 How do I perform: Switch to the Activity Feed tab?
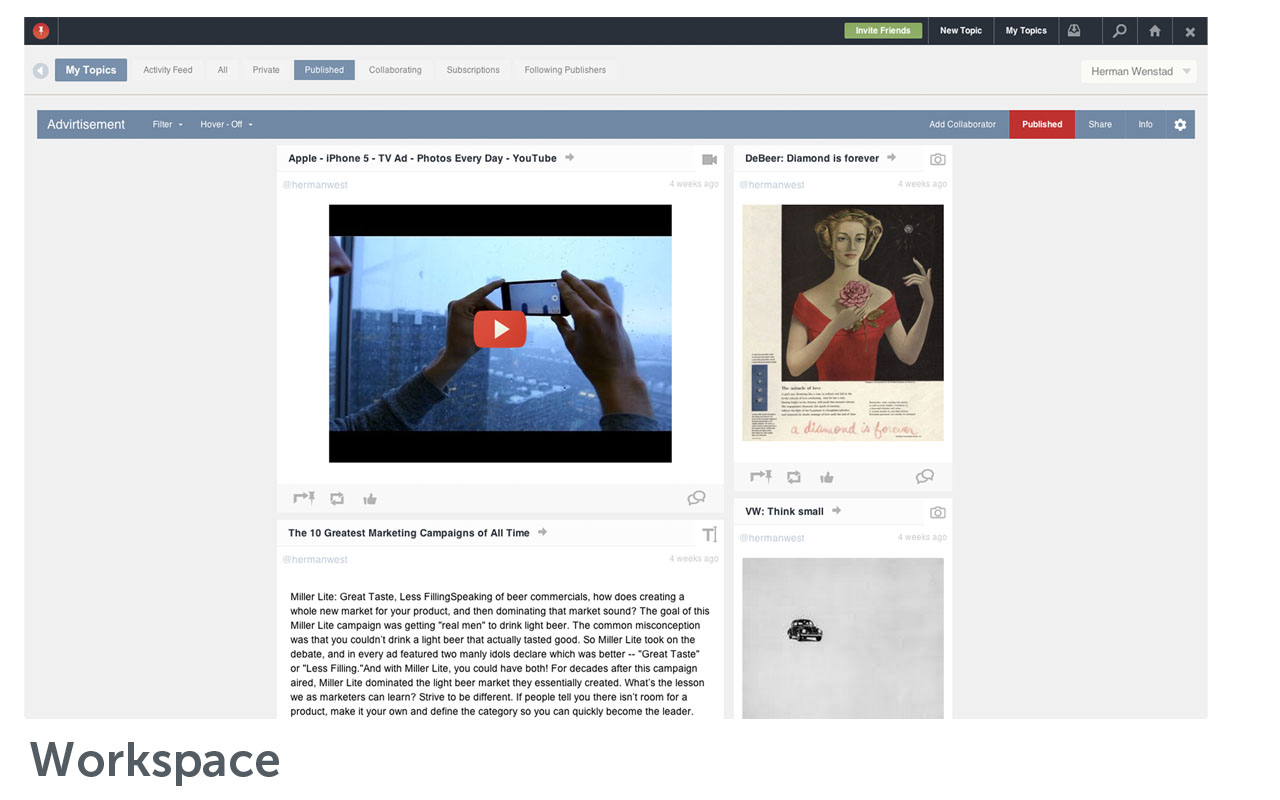click(168, 70)
